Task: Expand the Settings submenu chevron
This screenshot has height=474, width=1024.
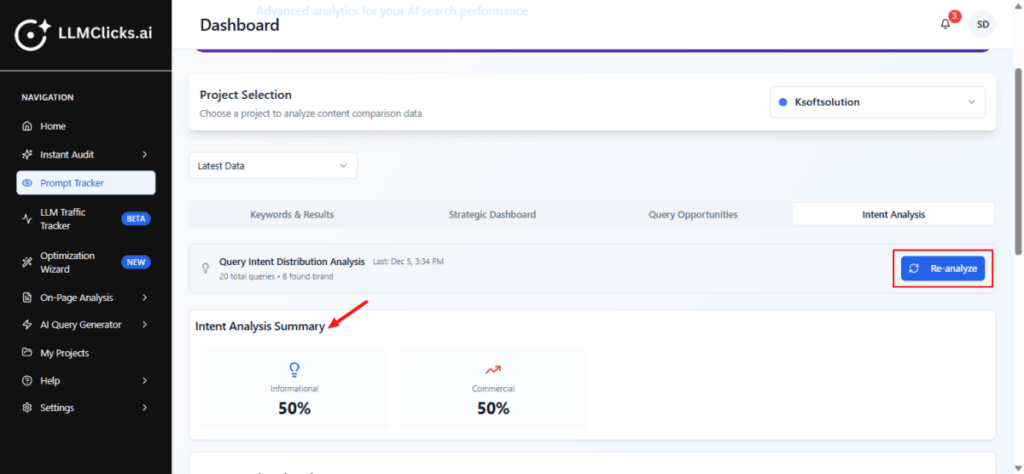Action: pyautogui.click(x=145, y=408)
